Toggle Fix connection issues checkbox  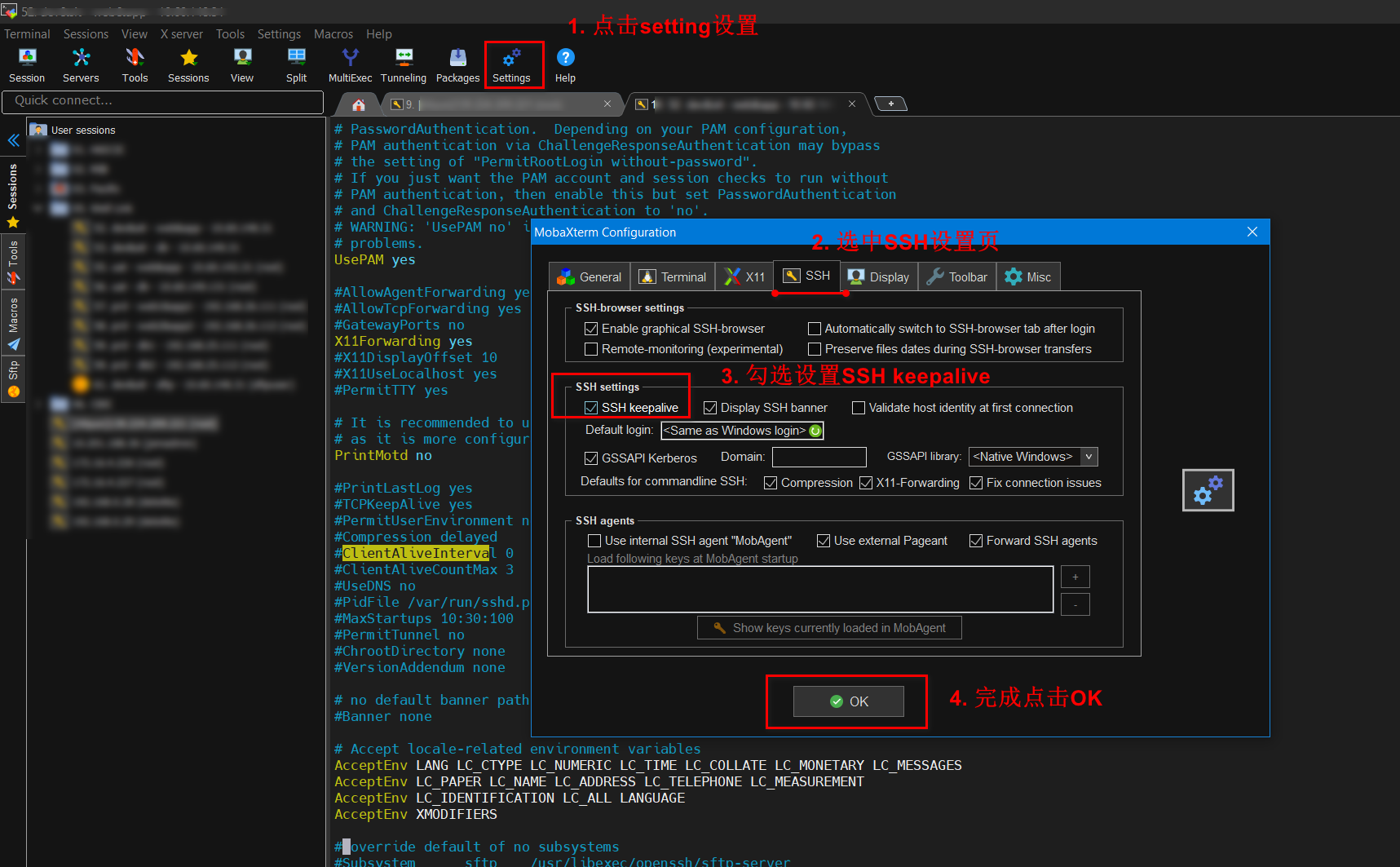(x=976, y=483)
